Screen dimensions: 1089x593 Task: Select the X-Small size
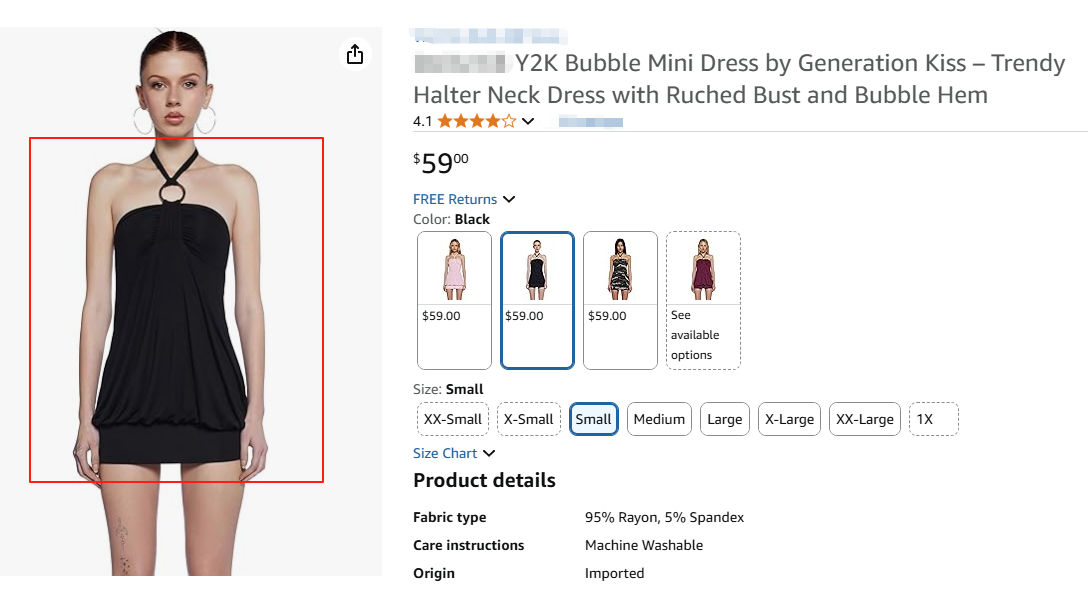click(528, 419)
